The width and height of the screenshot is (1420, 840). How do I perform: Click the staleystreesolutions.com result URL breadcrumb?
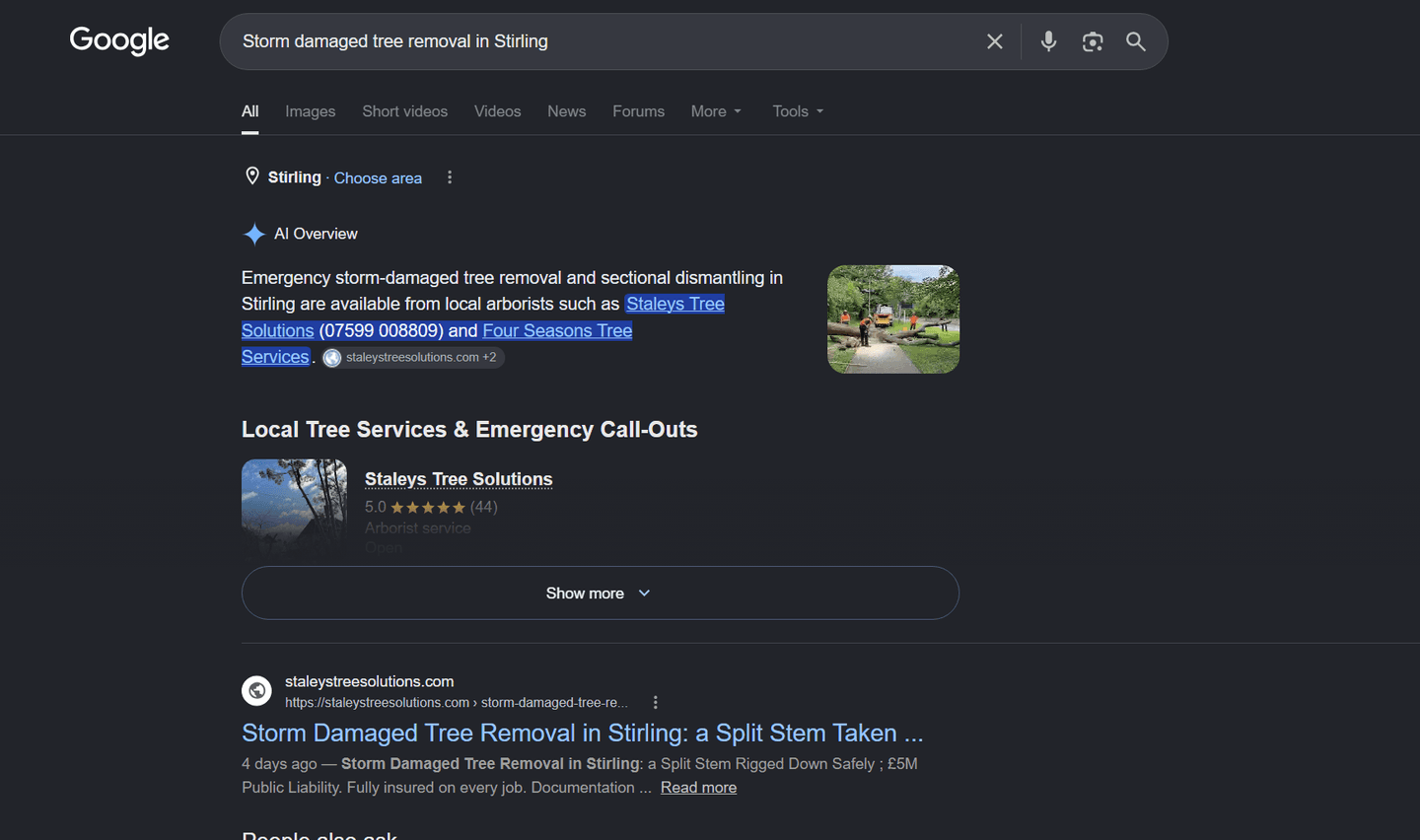[x=457, y=702]
